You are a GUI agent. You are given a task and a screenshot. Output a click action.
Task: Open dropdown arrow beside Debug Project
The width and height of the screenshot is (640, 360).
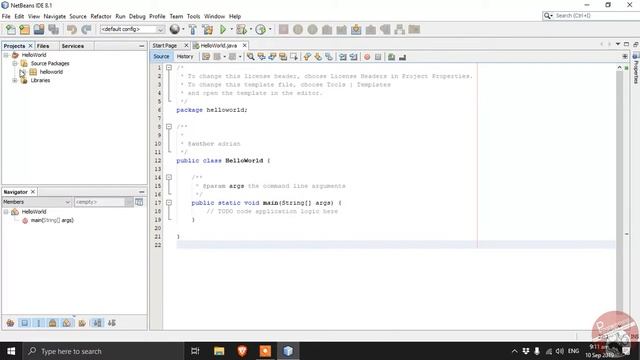pos(251,29)
